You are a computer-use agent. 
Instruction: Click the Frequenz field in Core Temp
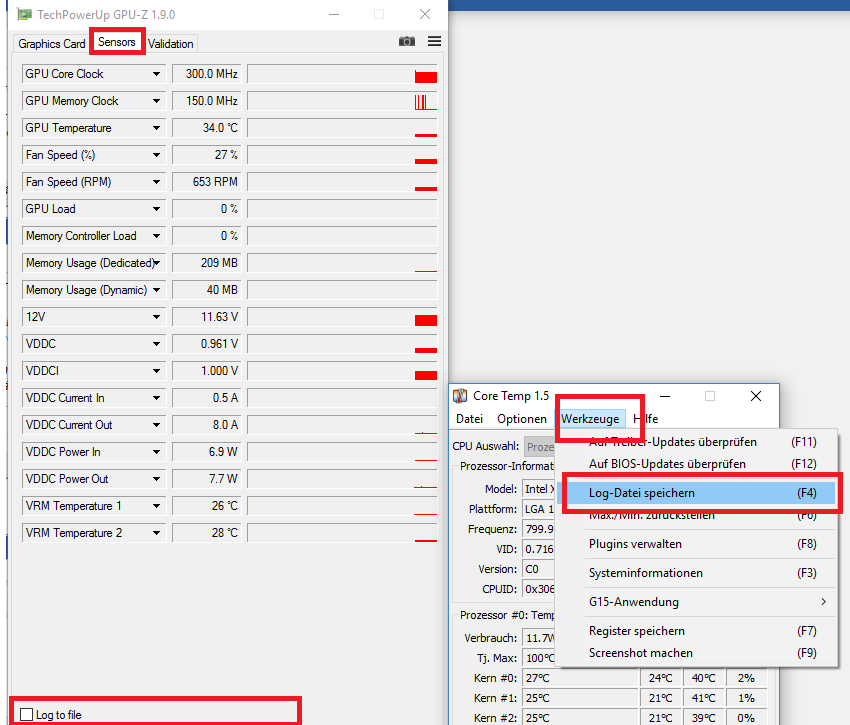coord(539,529)
